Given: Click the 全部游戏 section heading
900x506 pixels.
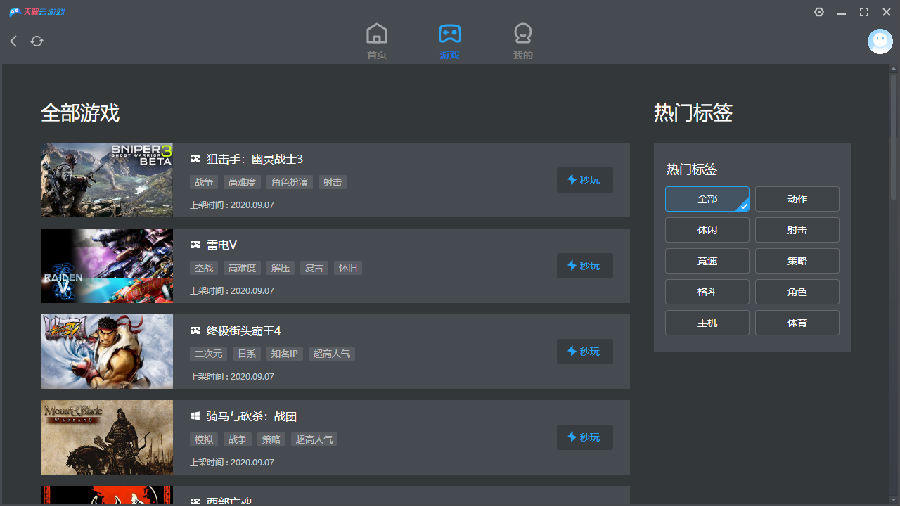Looking at the screenshot, I should 80,113.
